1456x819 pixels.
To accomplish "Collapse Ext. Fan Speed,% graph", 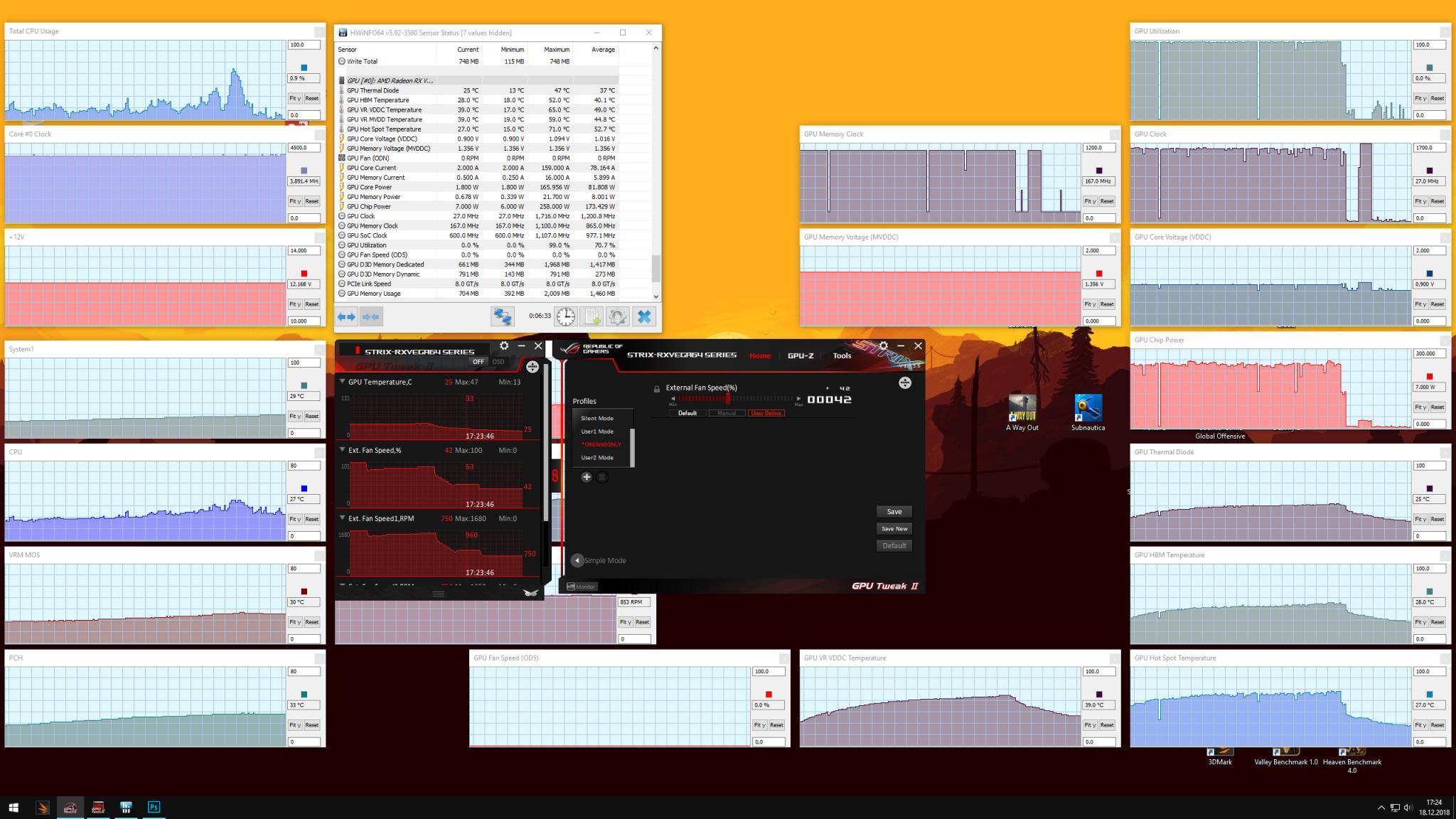I will tap(343, 450).
